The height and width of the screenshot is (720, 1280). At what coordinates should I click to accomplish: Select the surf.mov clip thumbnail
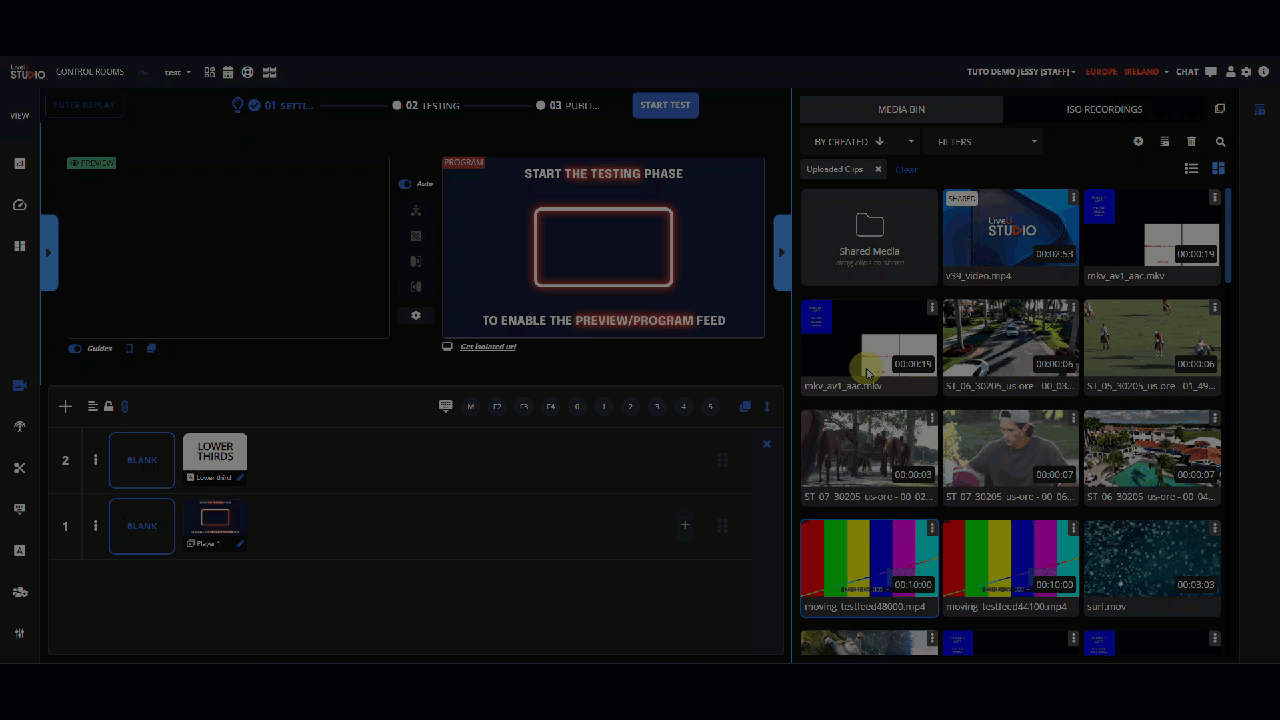[x=1152, y=558]
